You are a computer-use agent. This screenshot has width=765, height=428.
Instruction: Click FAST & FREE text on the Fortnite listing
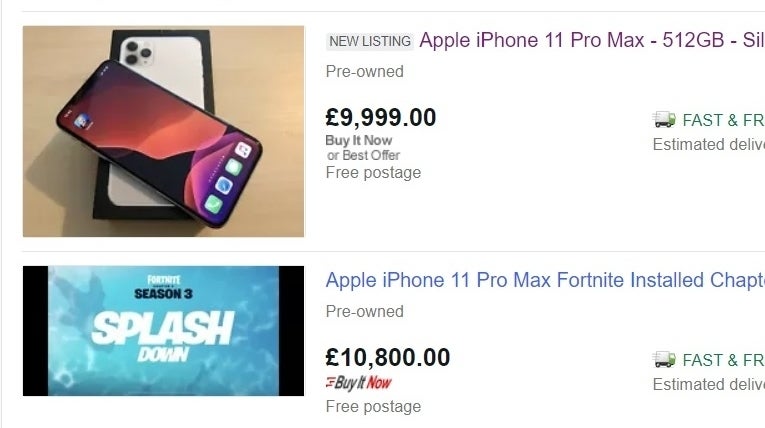(x=723, y=360)
